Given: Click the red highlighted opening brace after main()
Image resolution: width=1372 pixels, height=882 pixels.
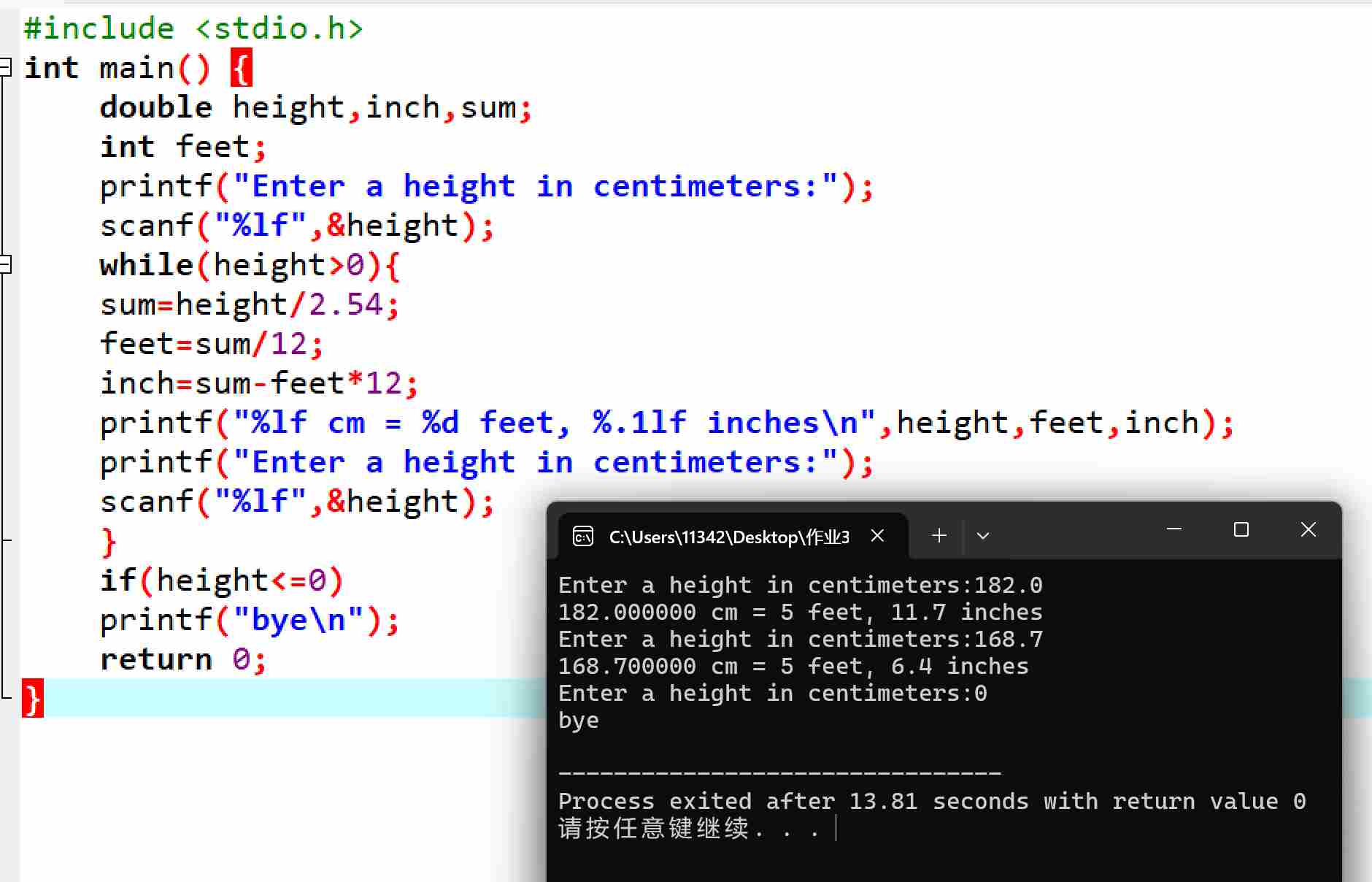Looking at the screenshot, I should tap(242, 68).
